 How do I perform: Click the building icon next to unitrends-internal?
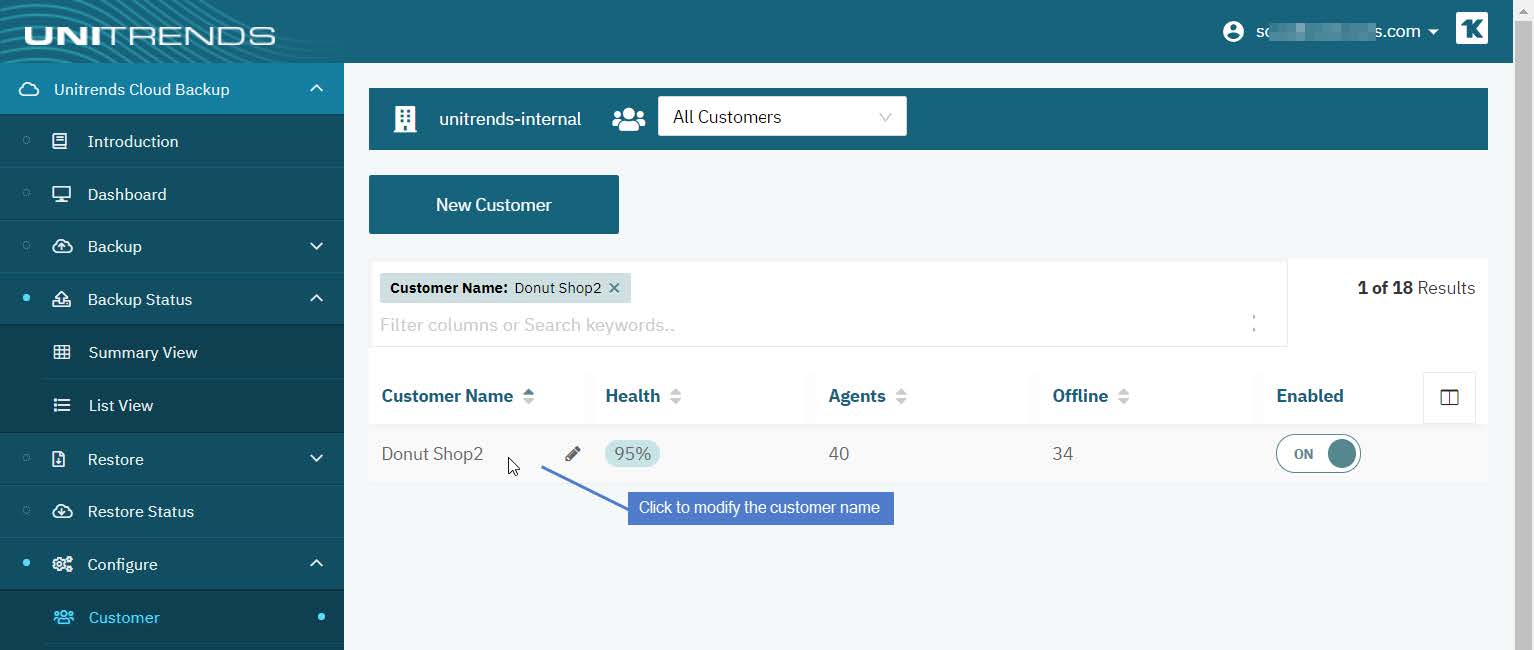pos(405,119)
